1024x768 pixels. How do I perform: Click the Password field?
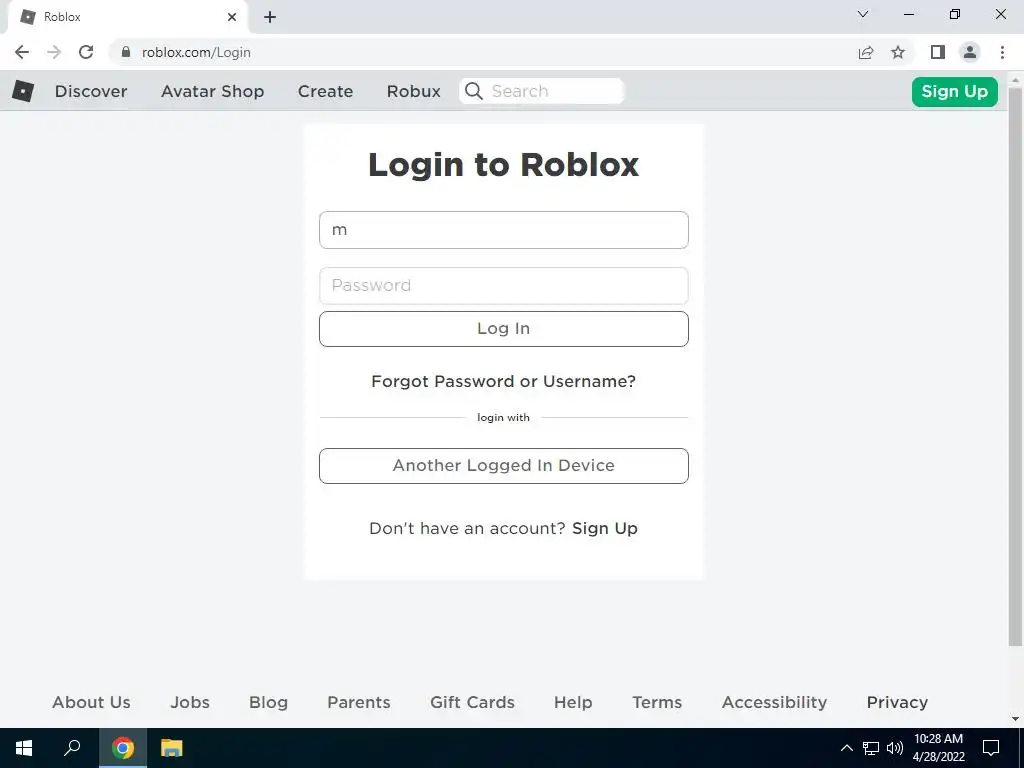click(504, 285)
